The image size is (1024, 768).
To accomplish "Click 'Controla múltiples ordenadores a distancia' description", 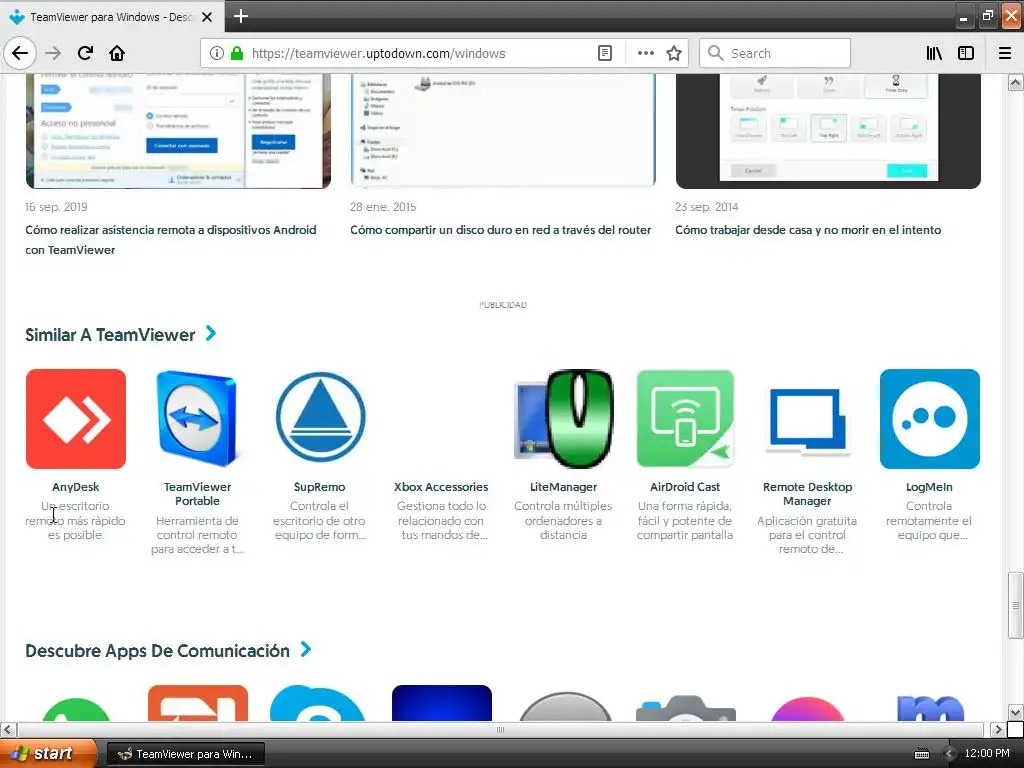I will pyautogui.click(x=564, y=520).
